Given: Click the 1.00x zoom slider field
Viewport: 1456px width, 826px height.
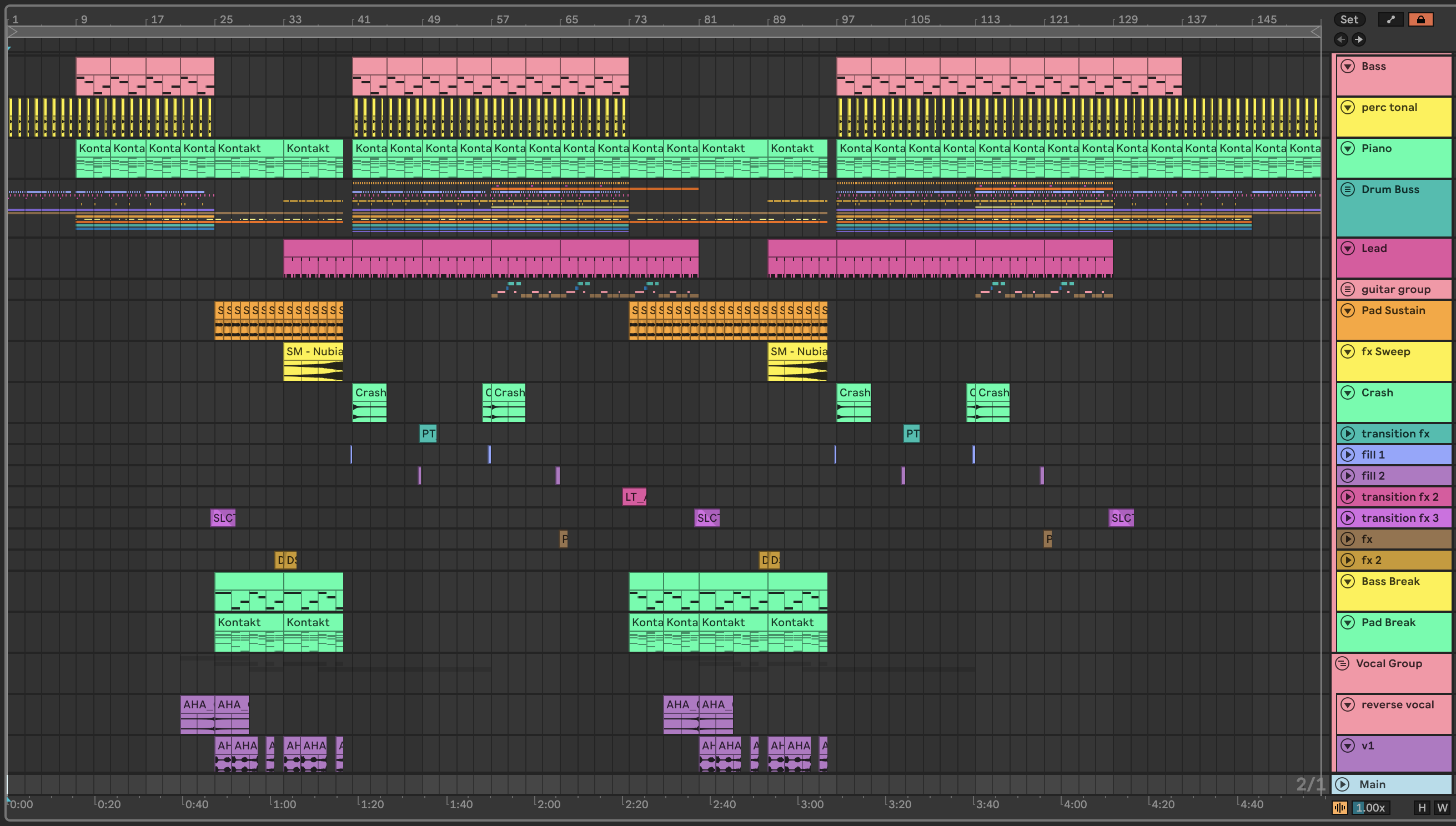Looking at the screenshot, I should pyautogui.click(x=1370, y=808).
